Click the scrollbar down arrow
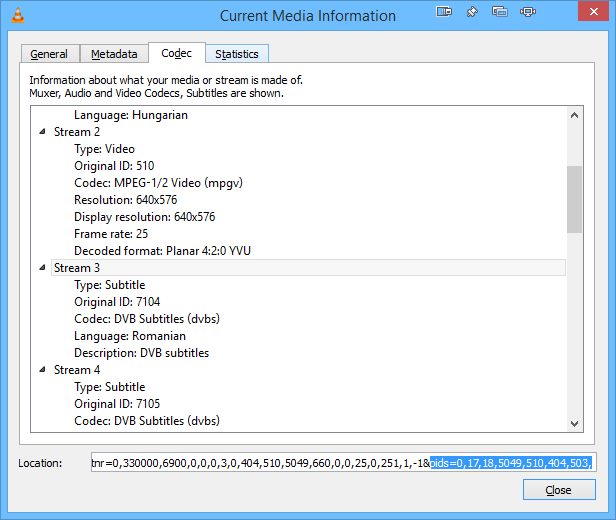Viewport: 616px width, 520px height. 574,423
